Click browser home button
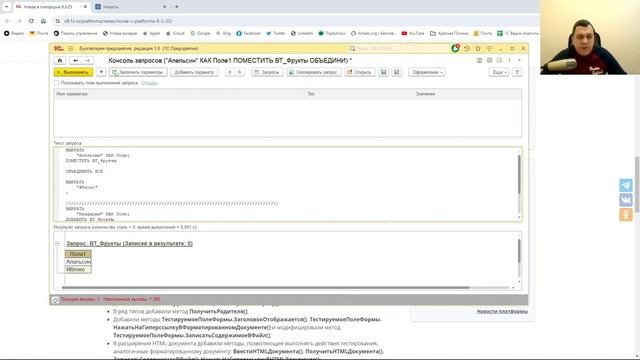The image size is (640, 360). 43,21
